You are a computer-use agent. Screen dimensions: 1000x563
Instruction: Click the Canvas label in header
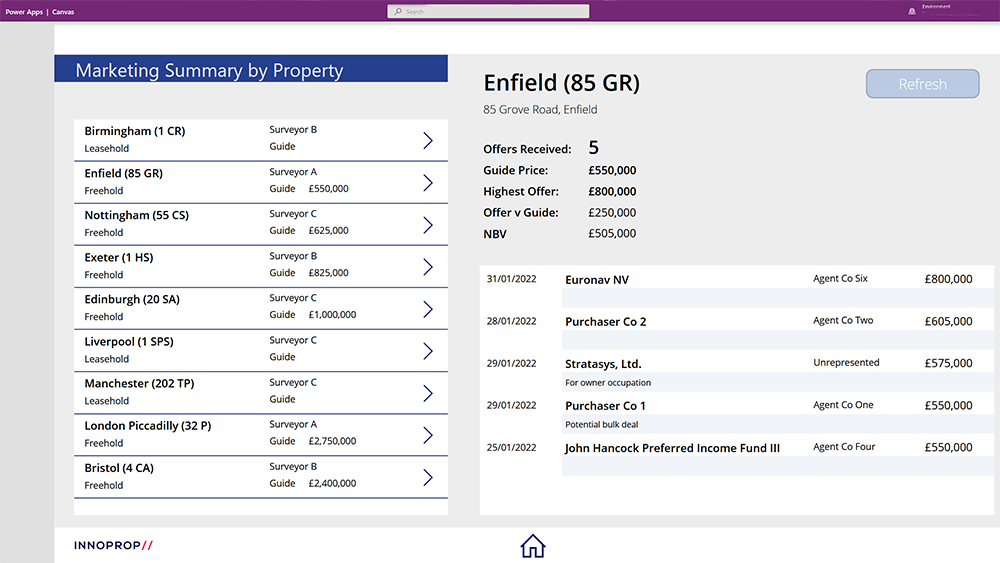(x=63, y=11)
